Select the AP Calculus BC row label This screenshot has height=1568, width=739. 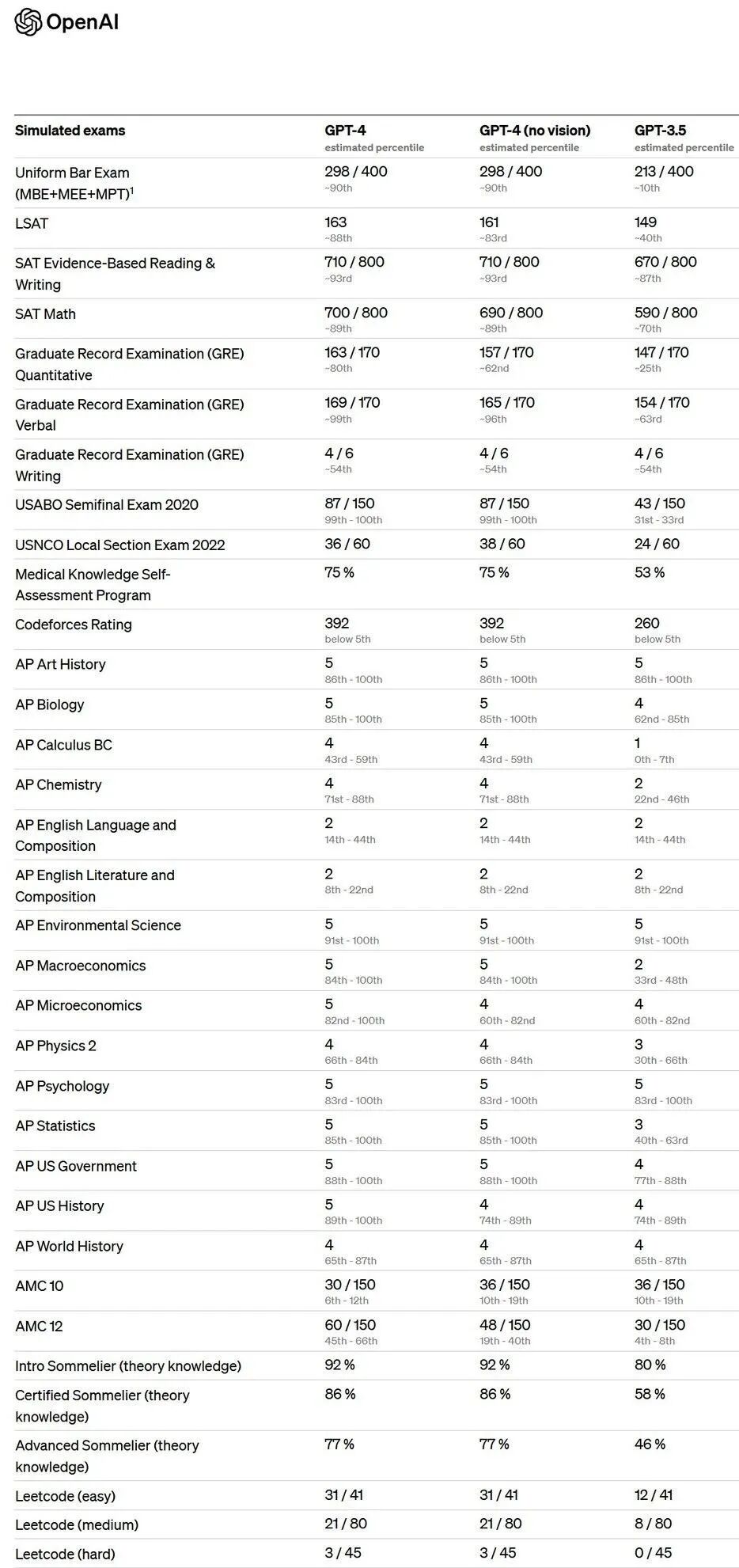pos(64,745)
